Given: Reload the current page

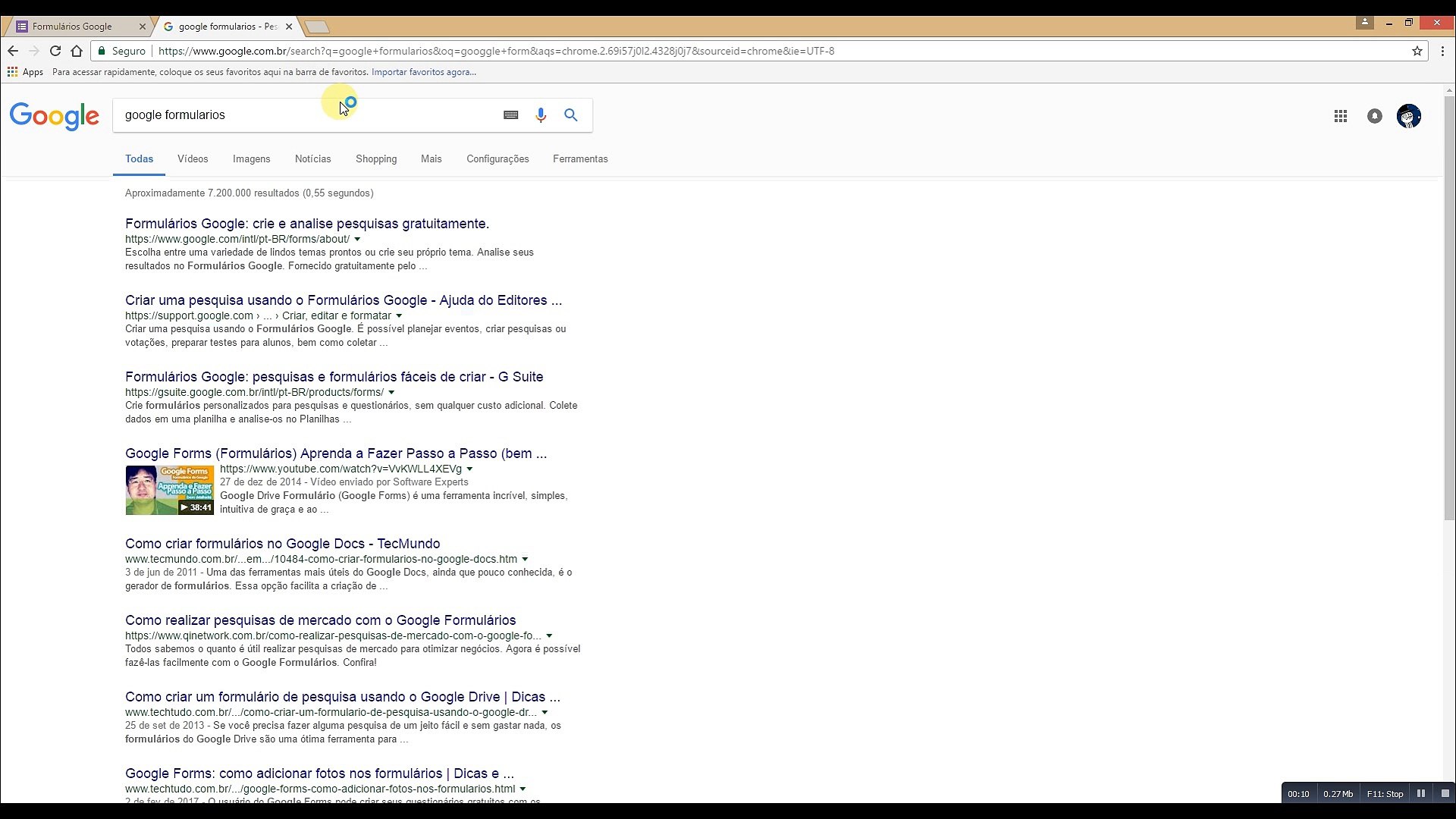Looking at the screenshot, I should pyautogui.click(x=55, y=51).
